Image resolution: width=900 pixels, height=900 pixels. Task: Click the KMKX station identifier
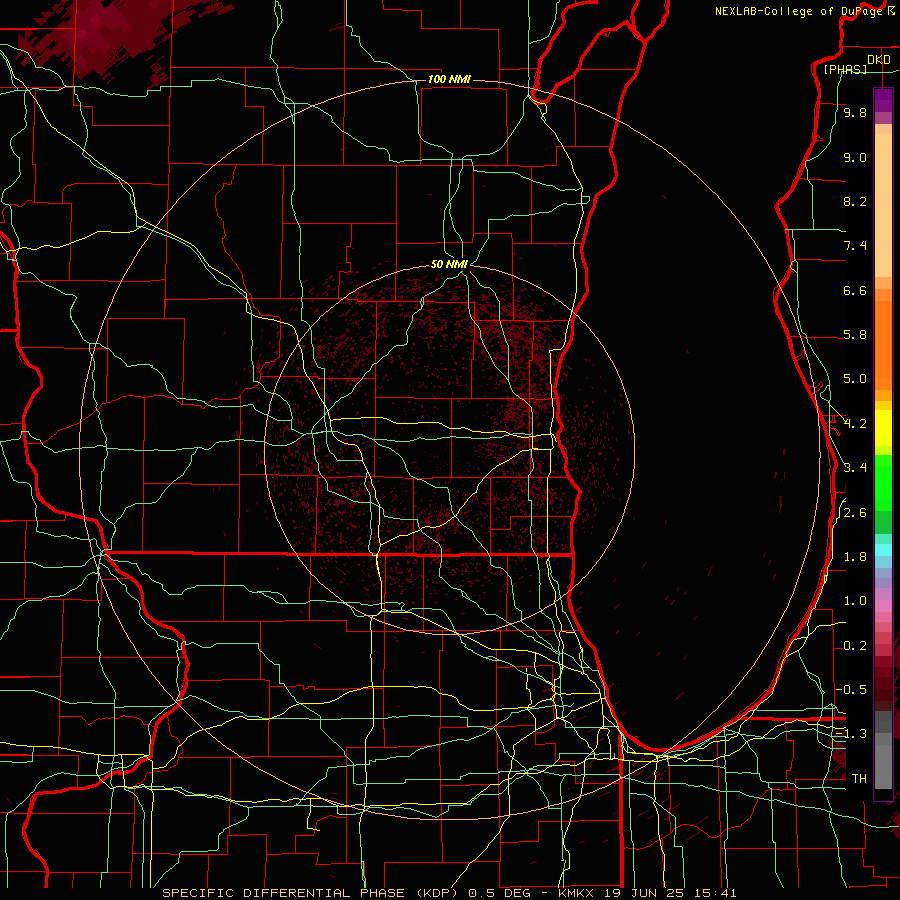coord(575,893)
